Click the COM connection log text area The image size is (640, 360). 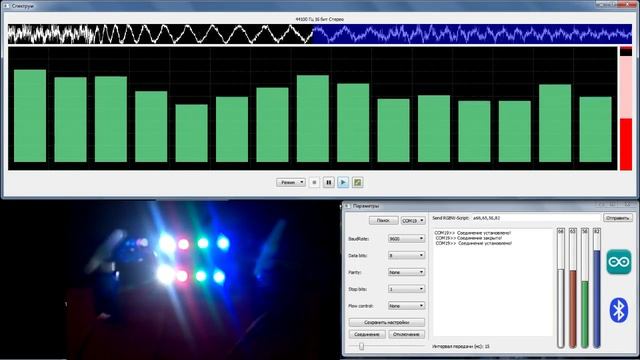(493, 282)
